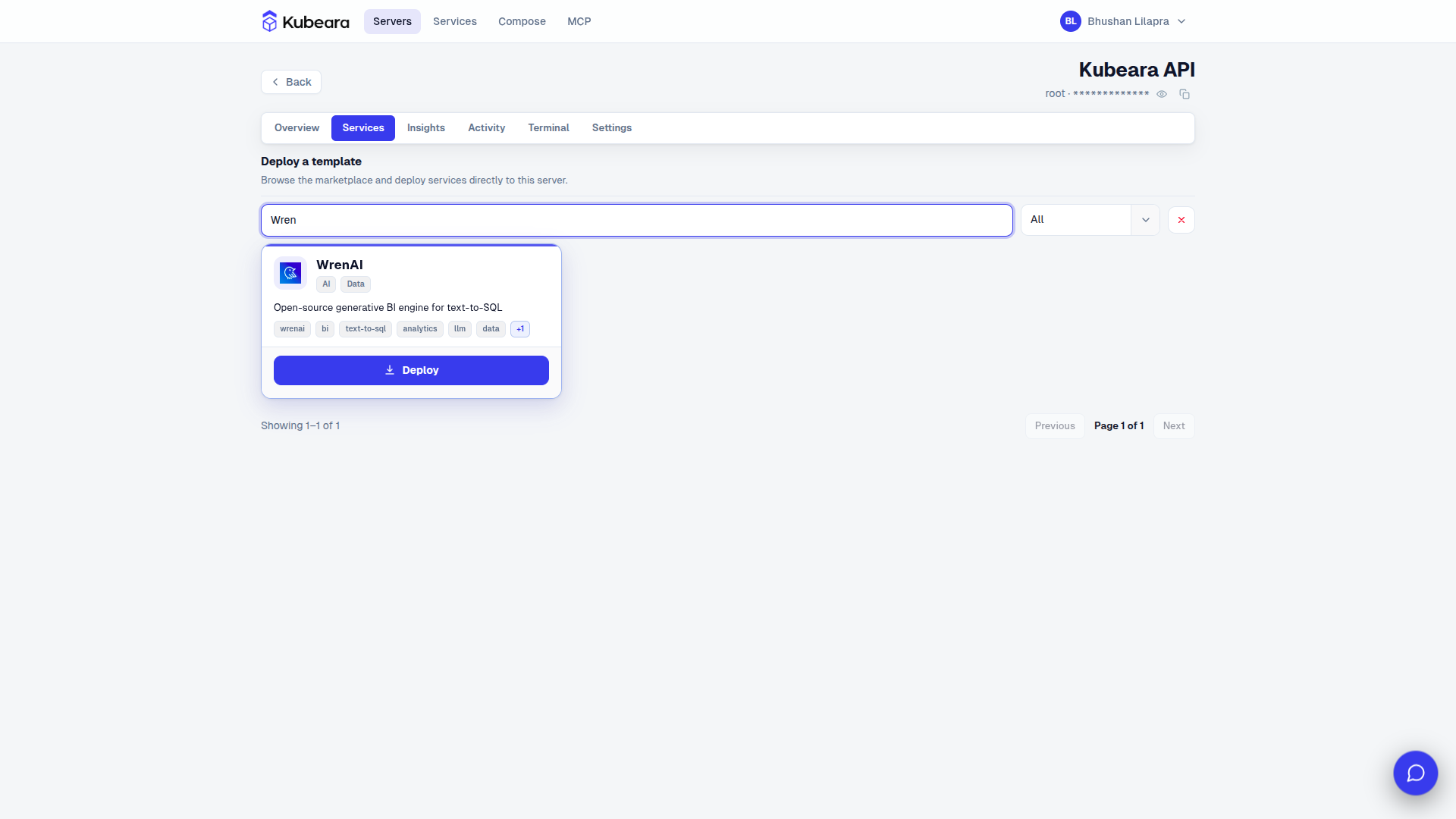Open Compose in top navigation
This screenshot has height=819, width=1456.
point(522,21)
